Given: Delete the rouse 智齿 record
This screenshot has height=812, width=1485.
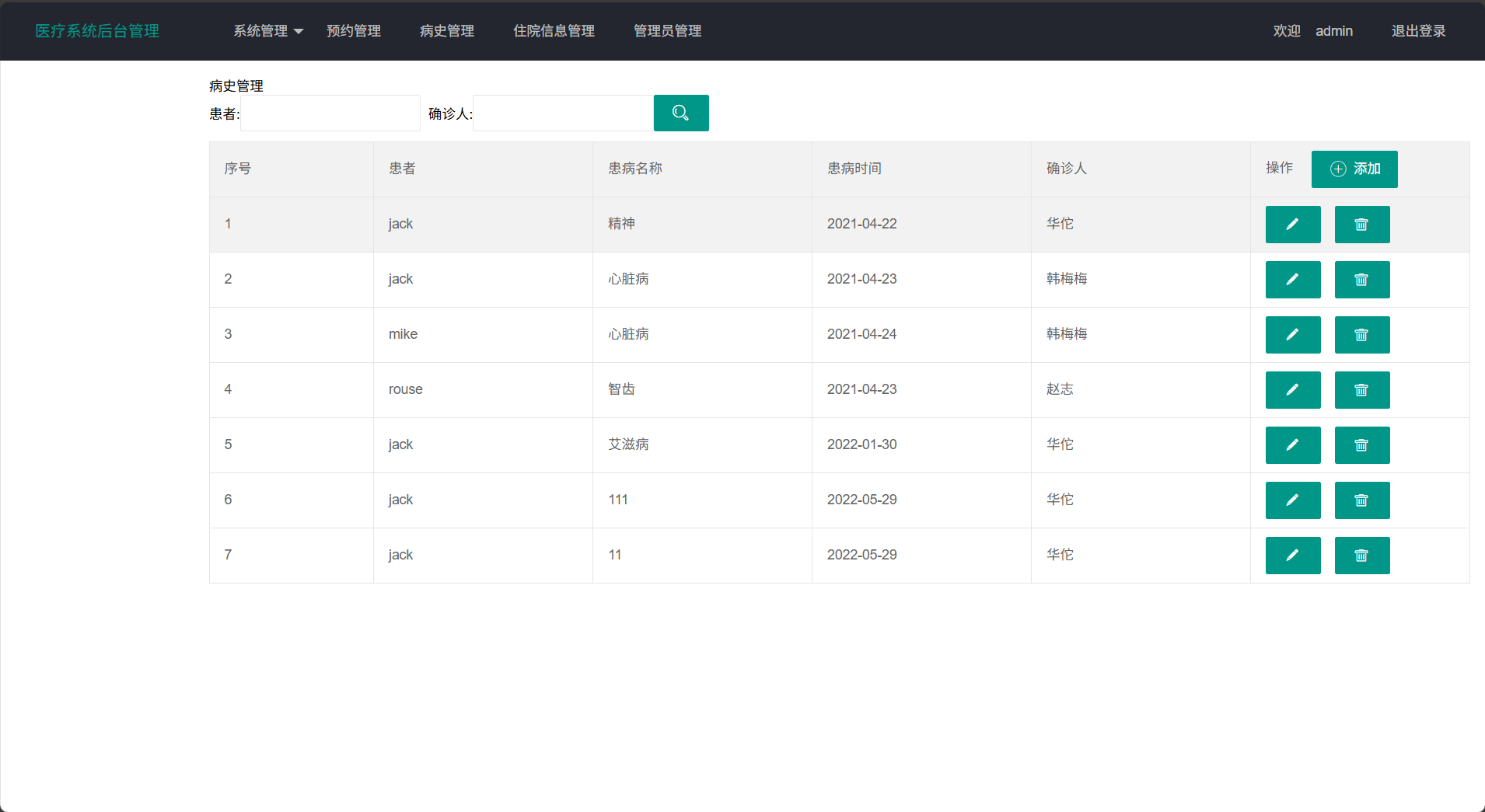Looking at the screenshot, I should [1361, 390].
